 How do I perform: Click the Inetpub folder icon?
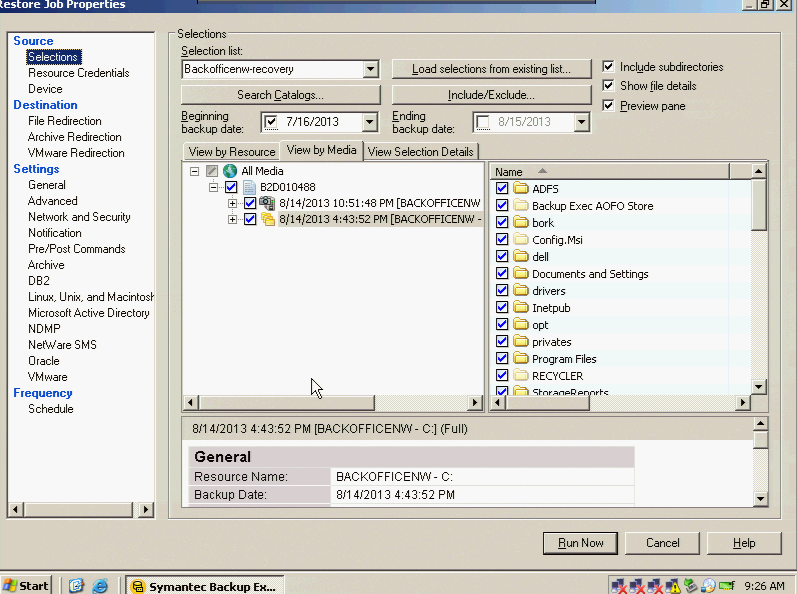click(x=521, y=307)
